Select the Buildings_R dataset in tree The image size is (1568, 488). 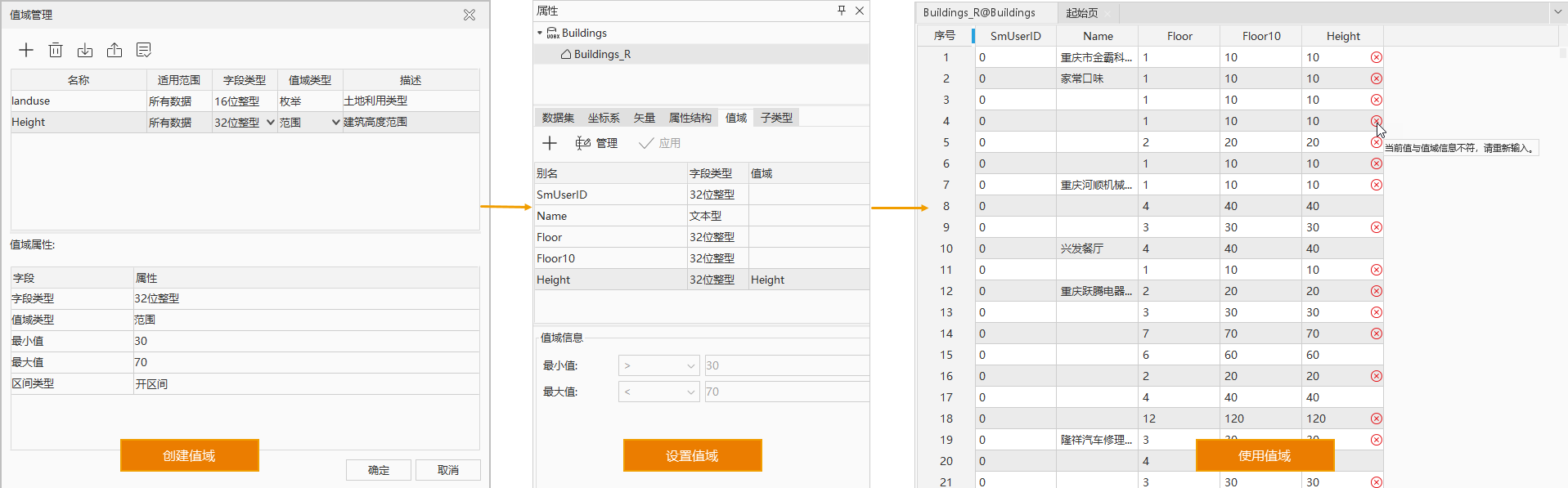click(602, 54)
